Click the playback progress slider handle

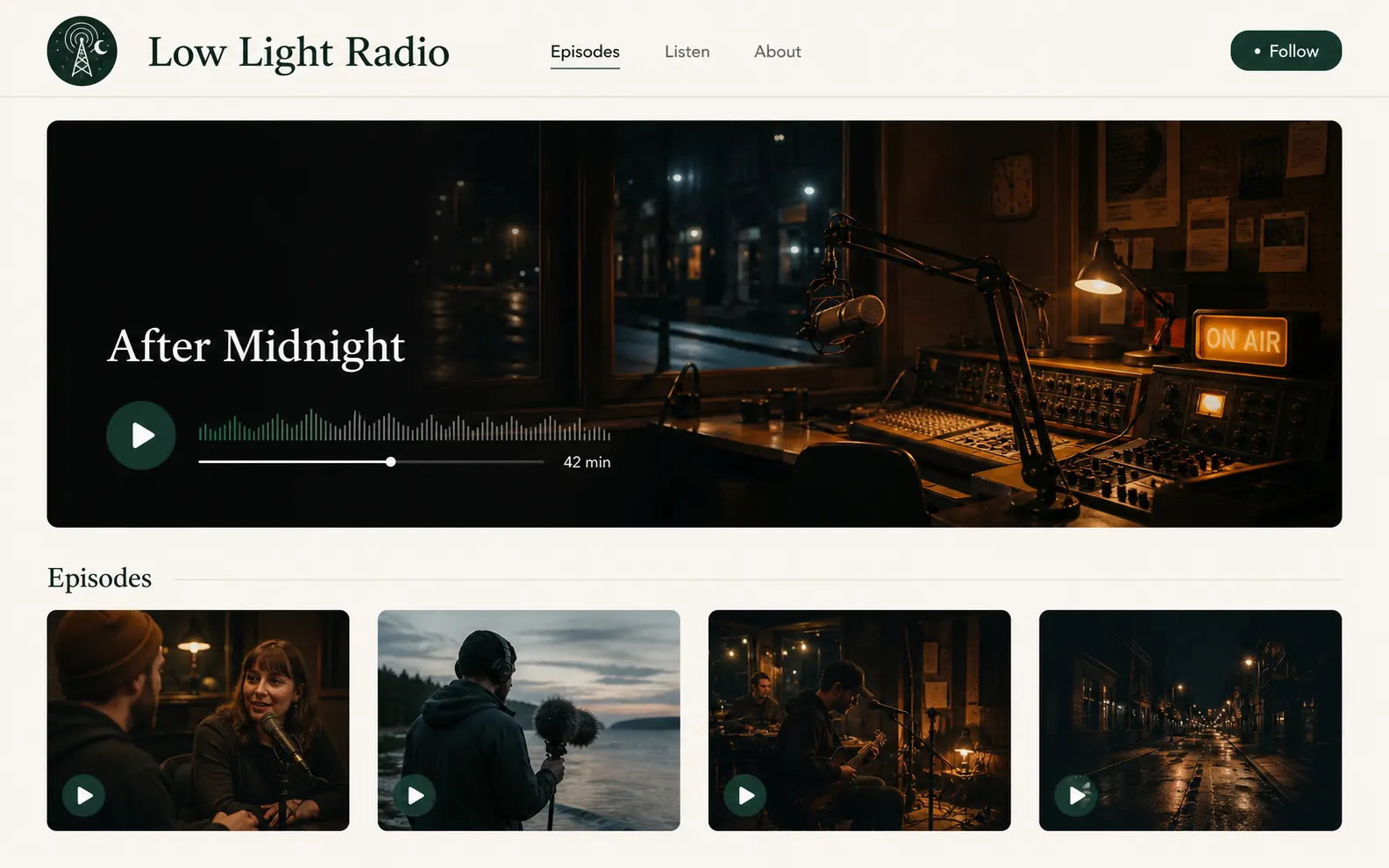coord(390,461)
